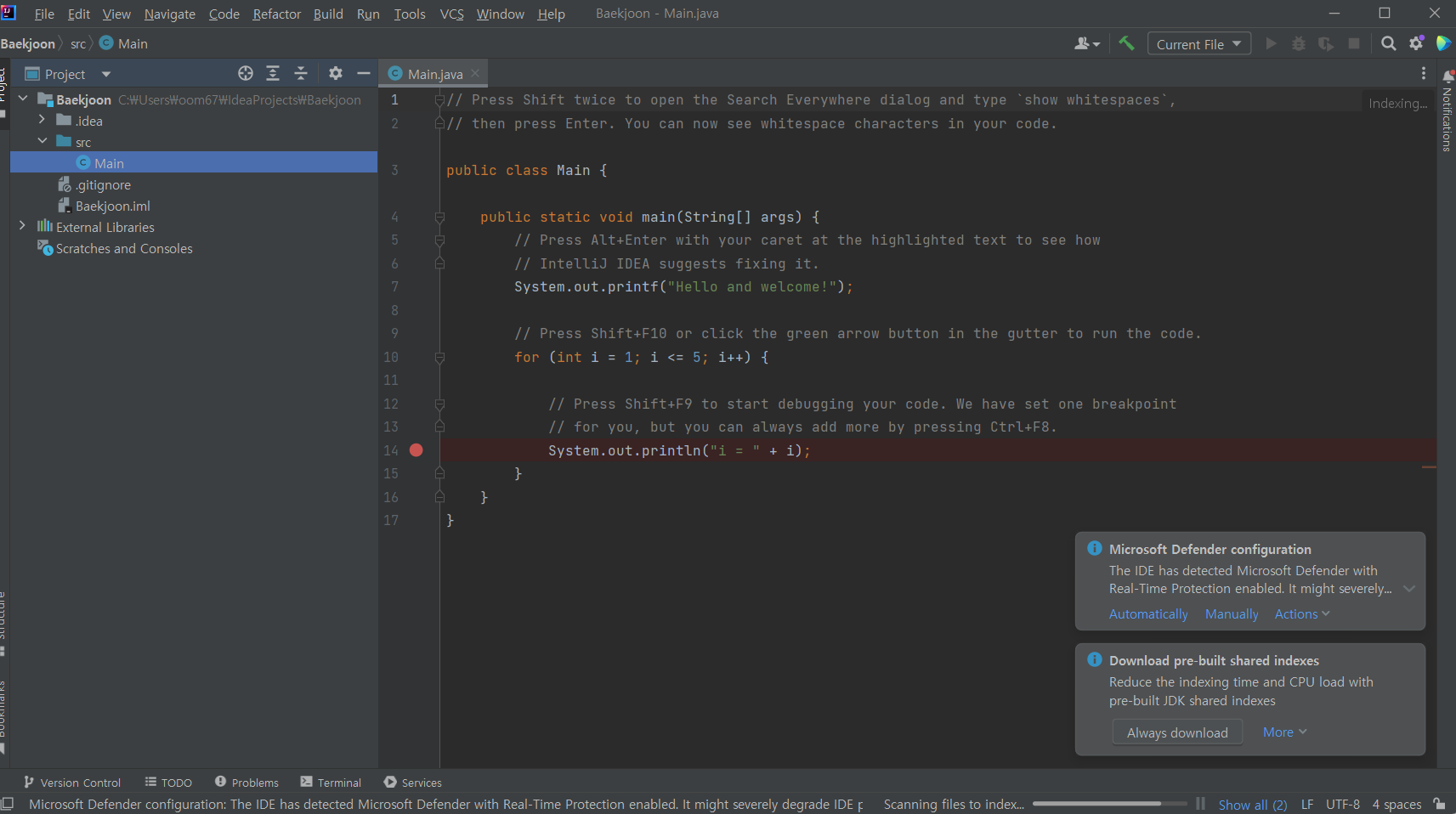This screenshot has height=814, width=1456.
Task: Expand all items in Project panel
Action: 273,74
